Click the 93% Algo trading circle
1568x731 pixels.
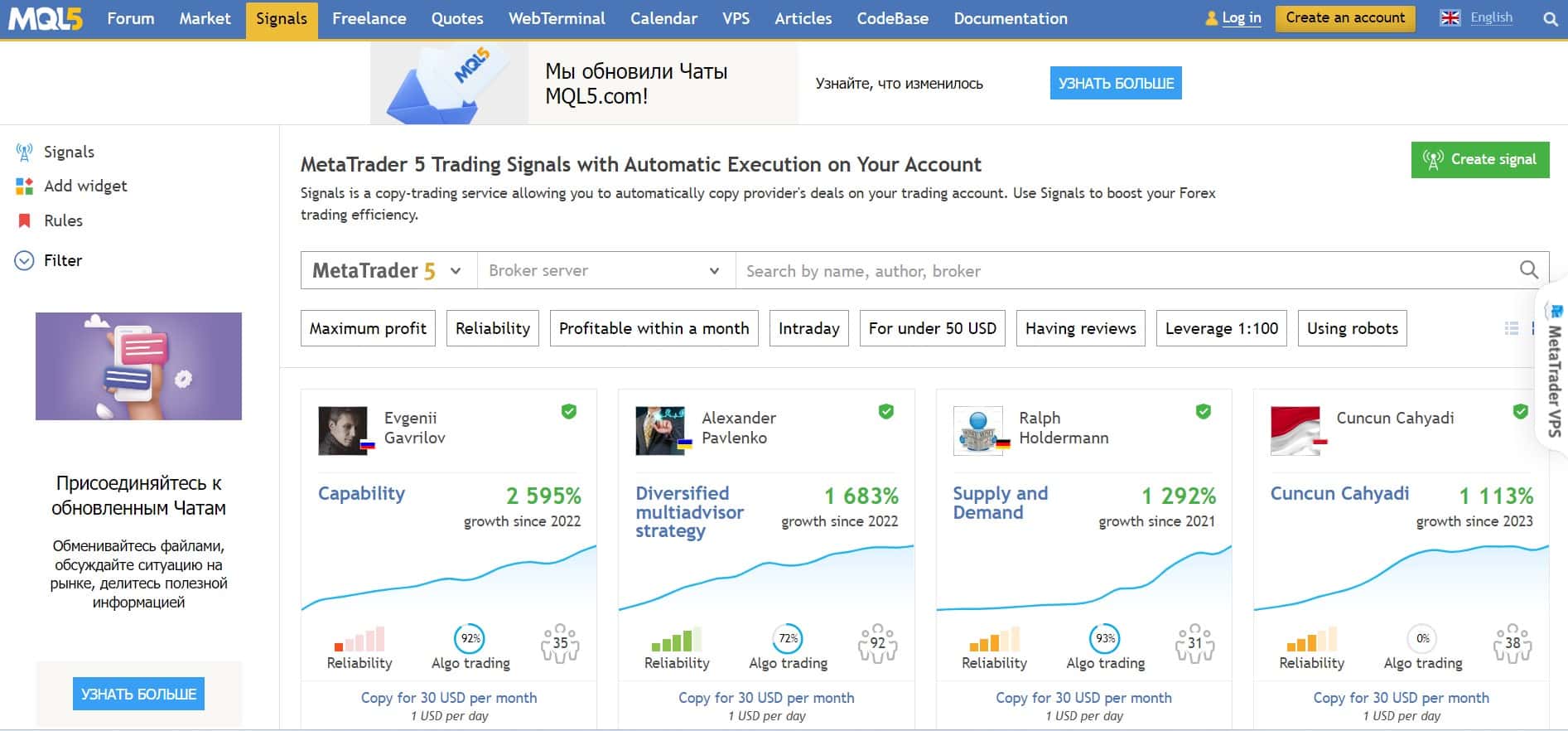pyautogui.click(x=1105, y=638)
